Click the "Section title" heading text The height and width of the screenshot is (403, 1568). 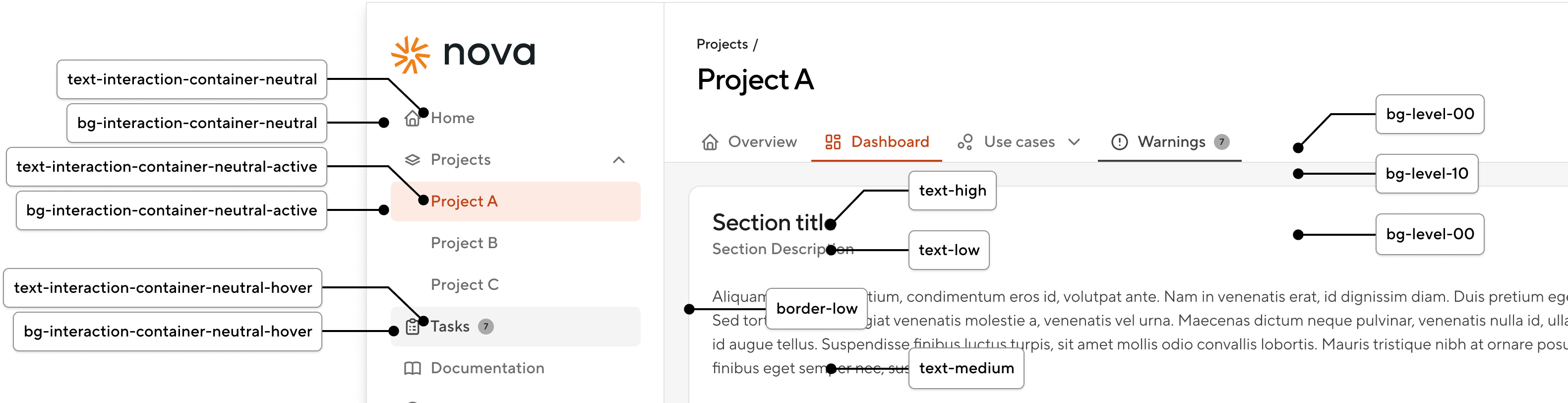point(774,223)
